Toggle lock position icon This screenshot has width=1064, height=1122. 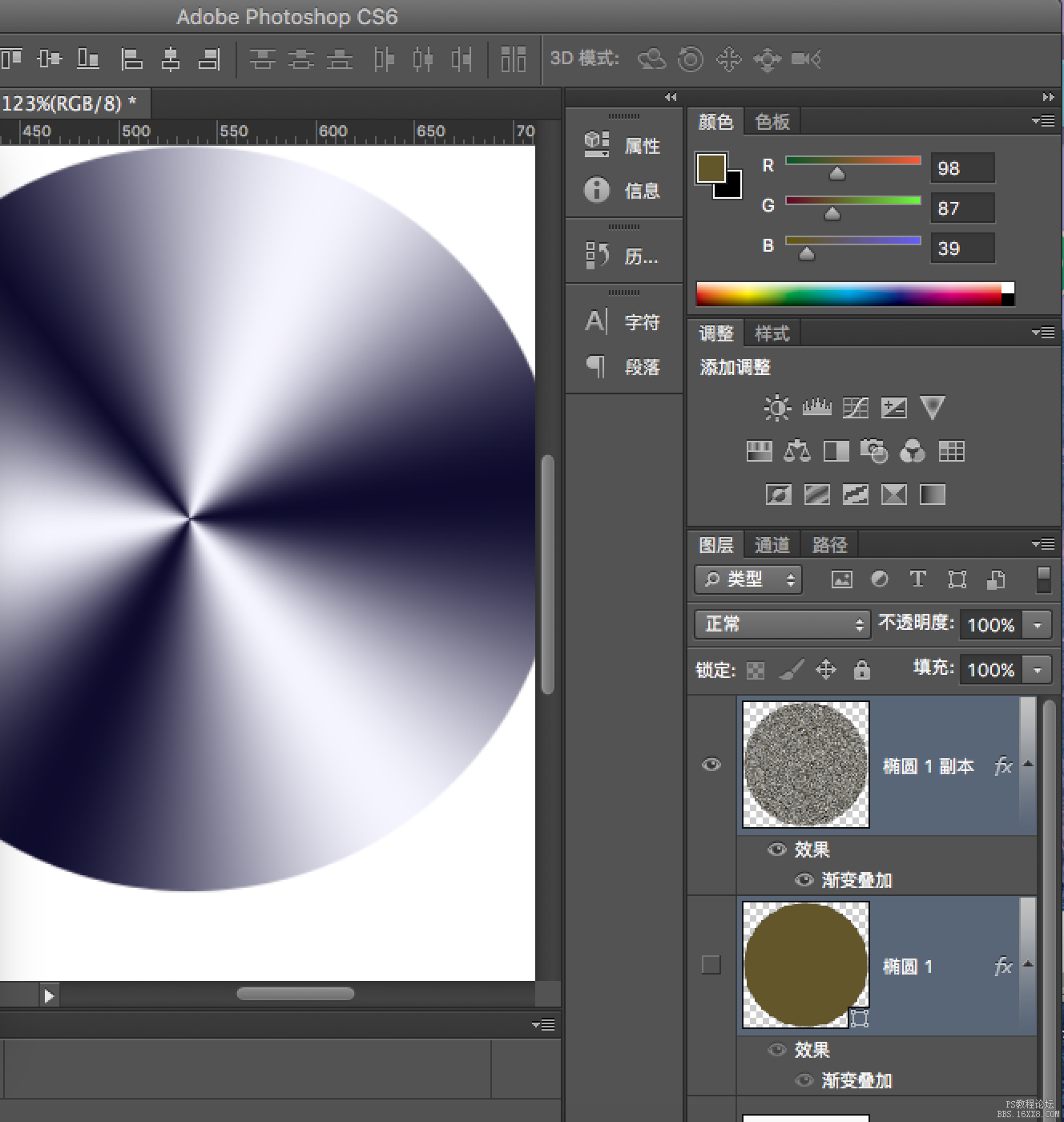[x=826, y=669]
